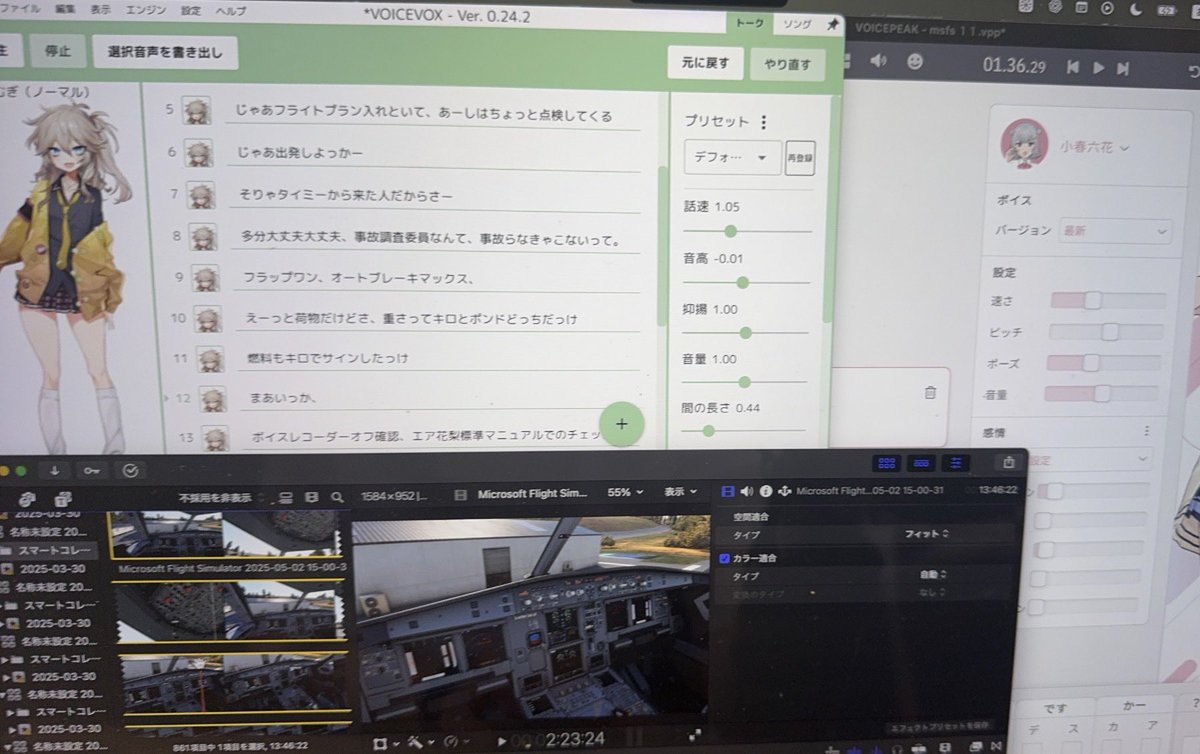
Task: Toggle the Final Cut Pro inspector panel button
Action: tap(957, 463)
